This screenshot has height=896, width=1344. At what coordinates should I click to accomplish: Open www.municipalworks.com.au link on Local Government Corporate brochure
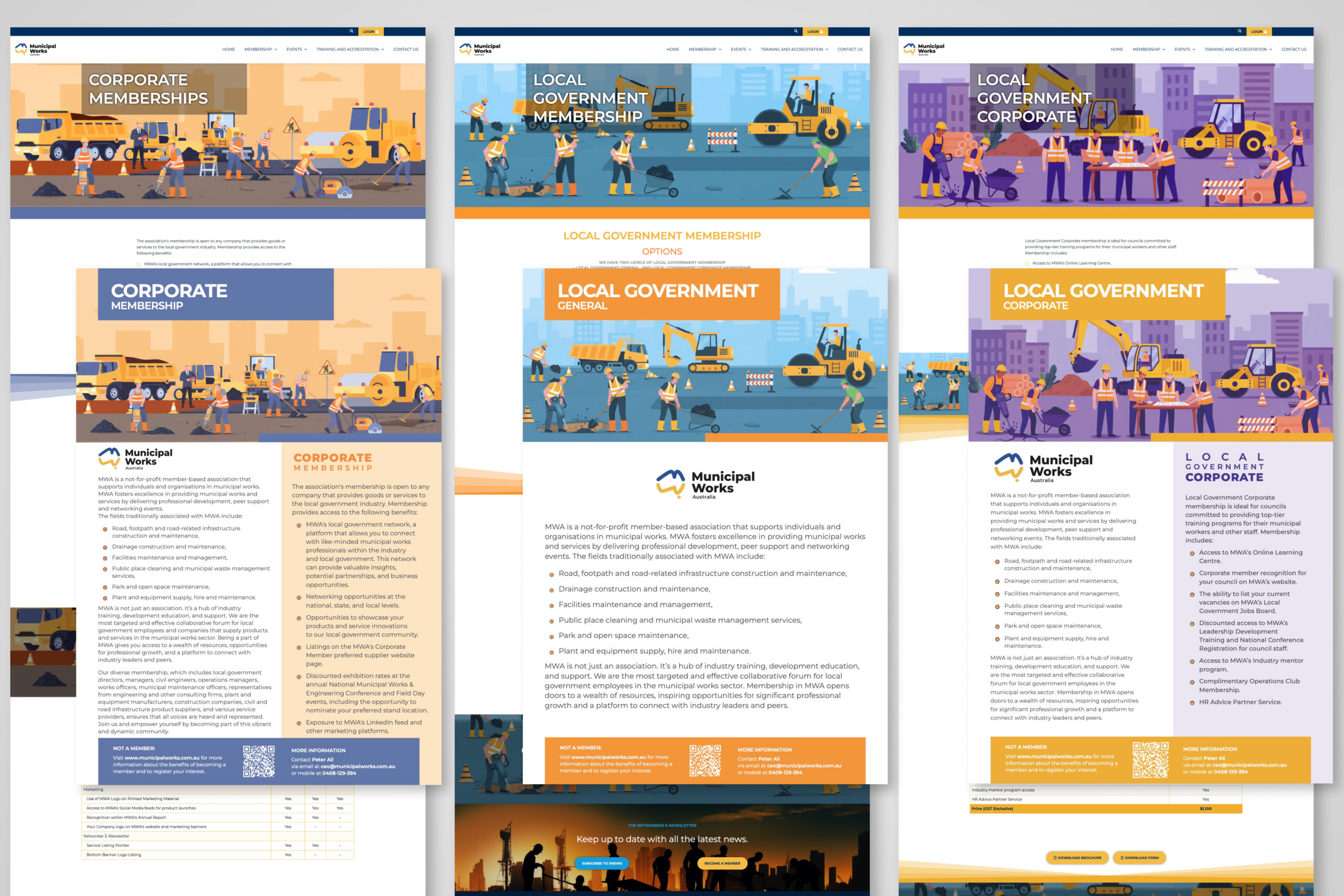click(x=1054, y=756)
